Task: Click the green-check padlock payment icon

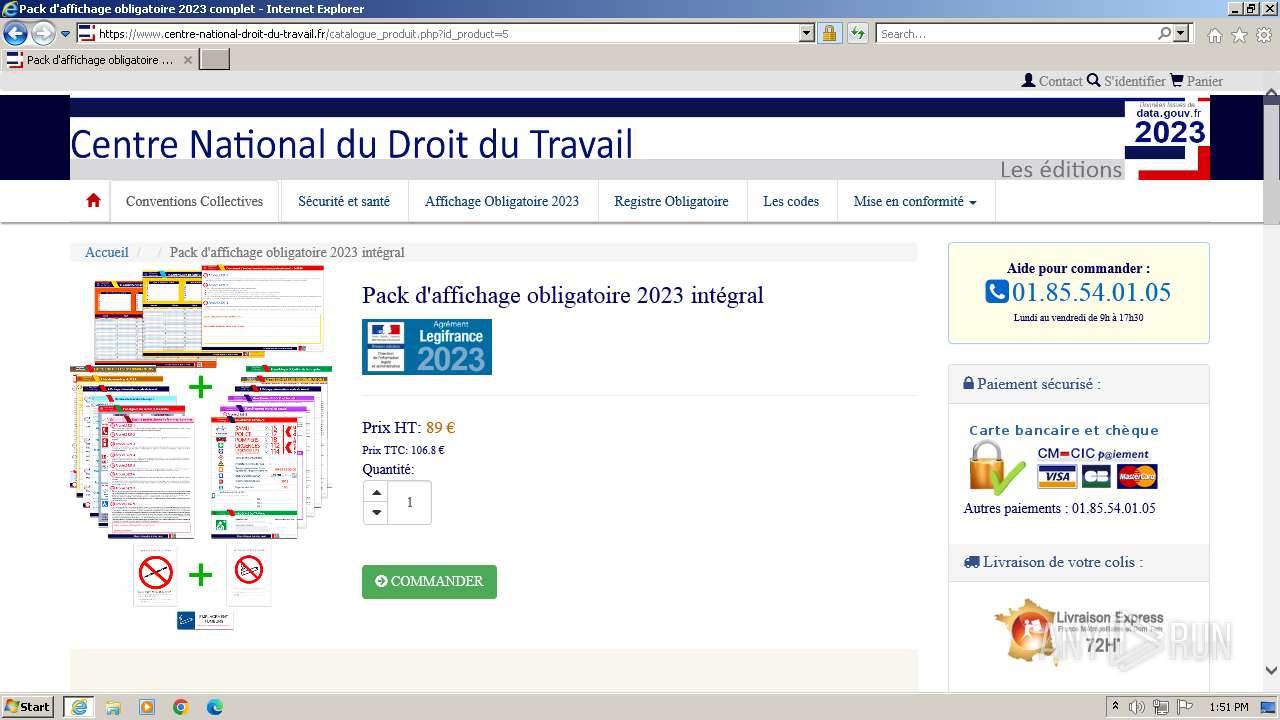Action: coord(997,468)
